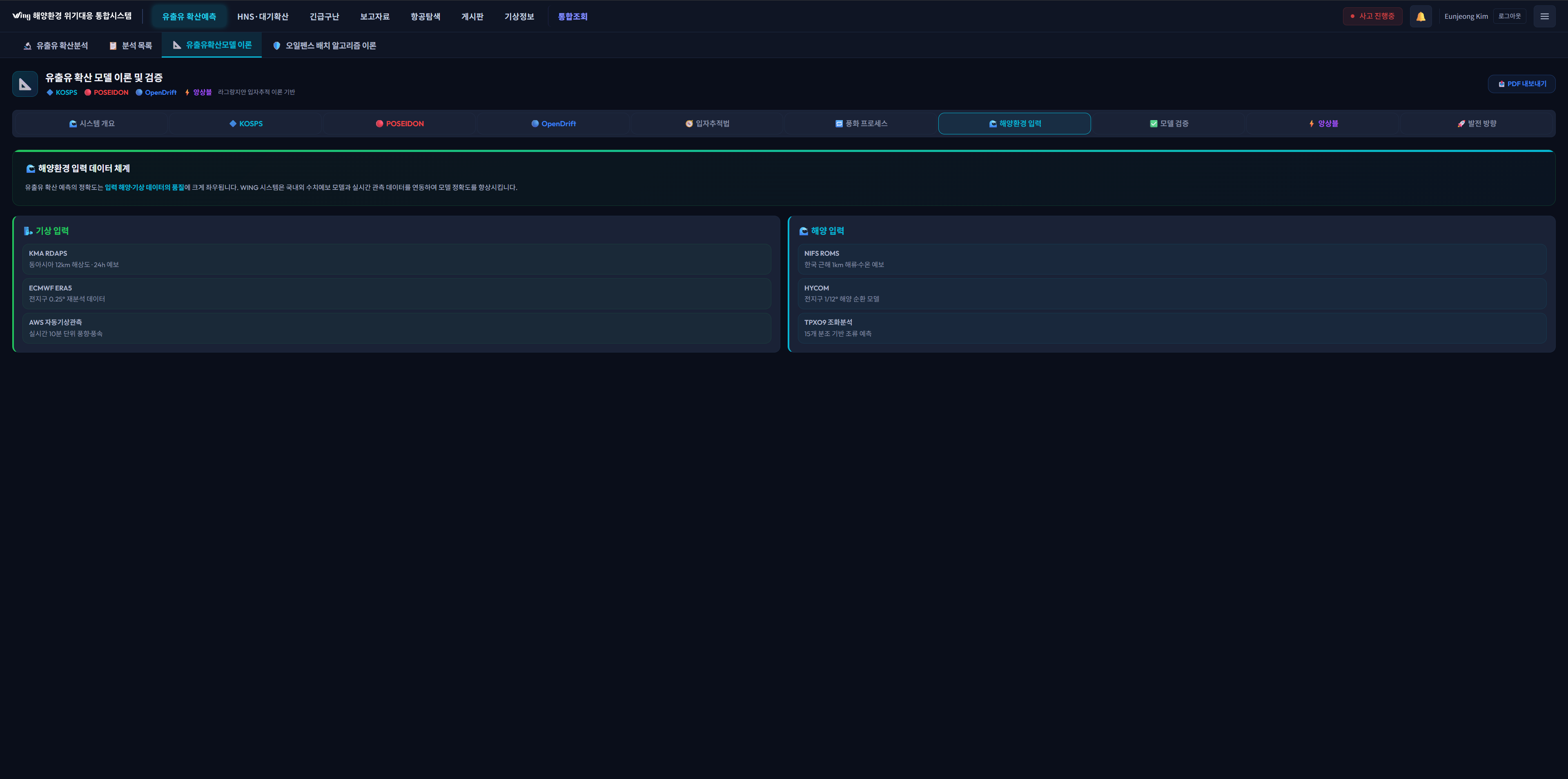1568x779 pixels.
Task: Open 기상정보 top menu
Action: [519, 16]
